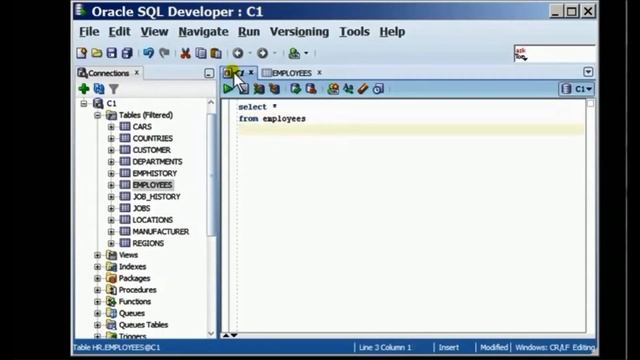Click the Connections tree vertical scrollbar
This screenshot has width=640, height=360.
click(211, 176)
